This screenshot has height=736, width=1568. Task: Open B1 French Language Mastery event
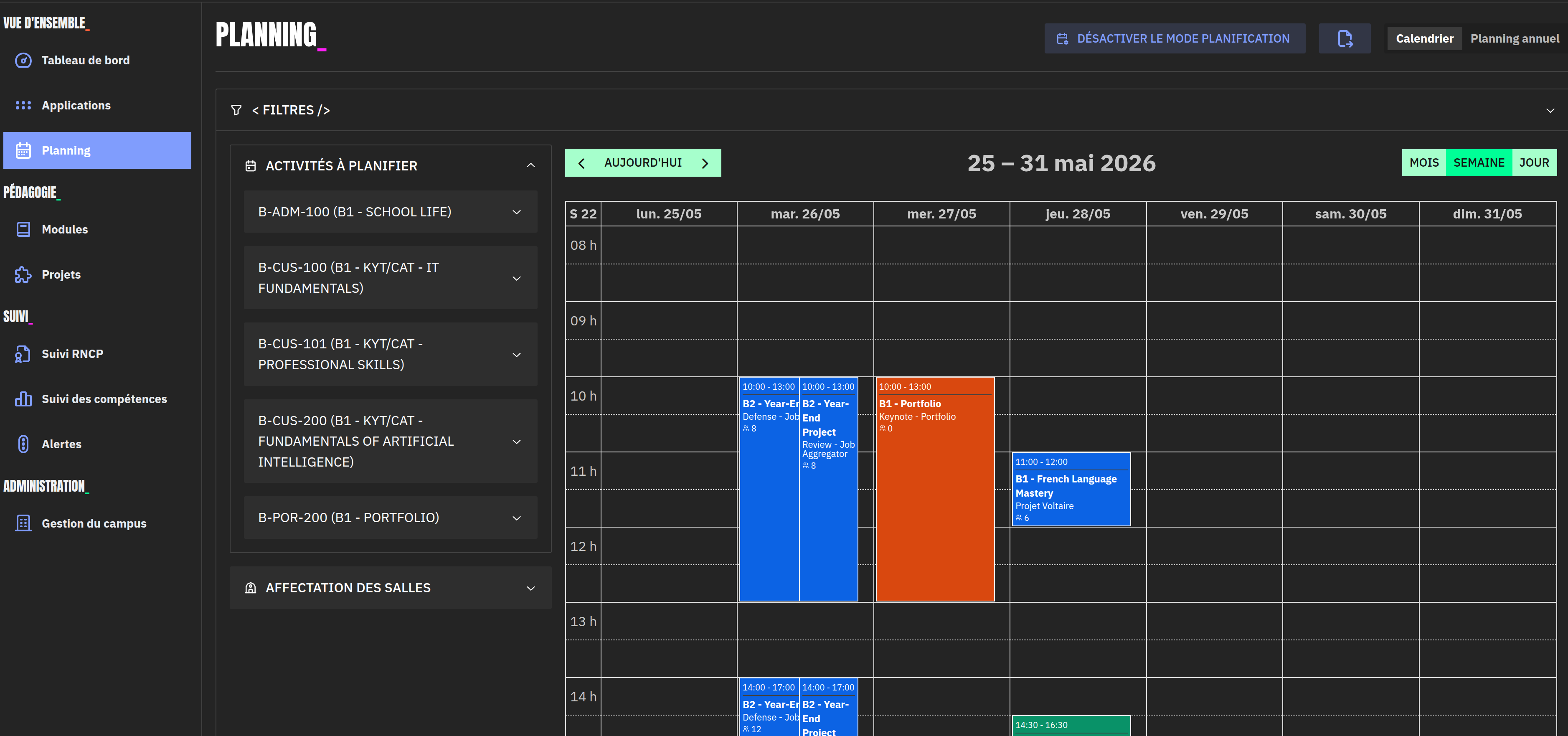[x=1071, y=490]
